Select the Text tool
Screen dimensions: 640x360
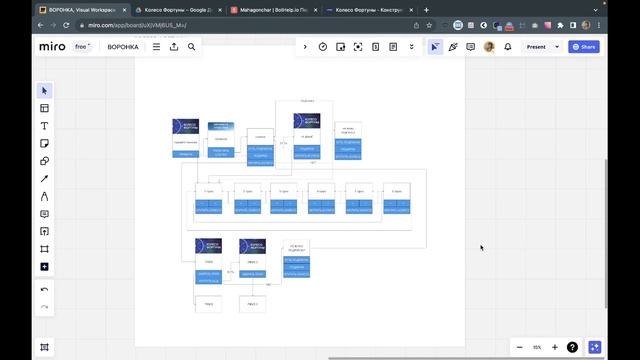(44, 126)
